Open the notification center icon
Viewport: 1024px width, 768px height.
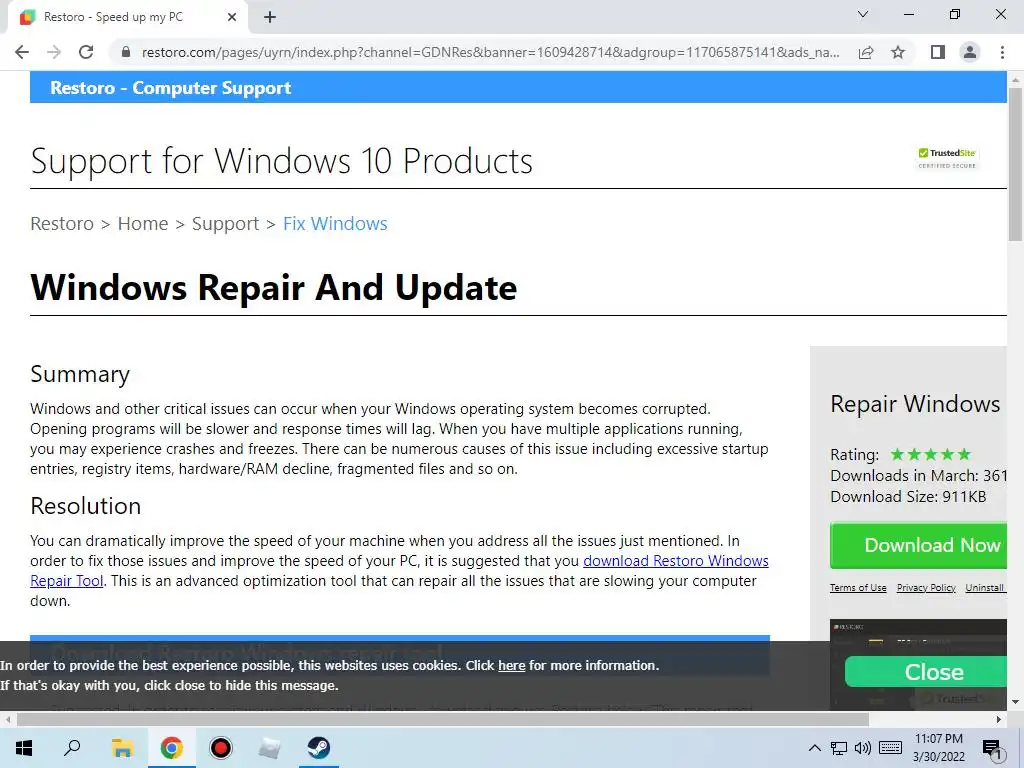point(993,749)
